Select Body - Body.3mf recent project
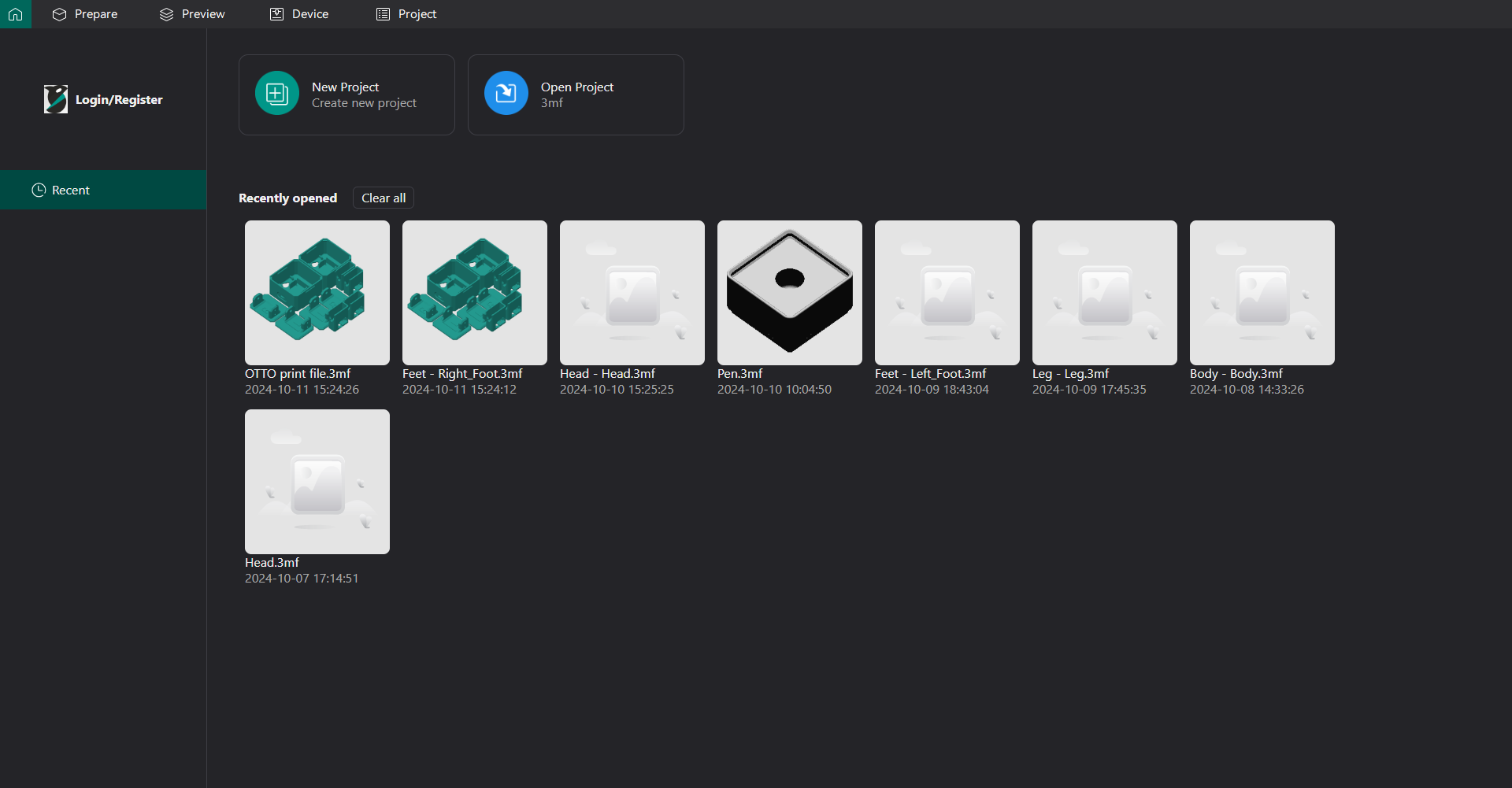Image resolution: width=1512 pixels, height=788 pixels. pos(1262,292)
